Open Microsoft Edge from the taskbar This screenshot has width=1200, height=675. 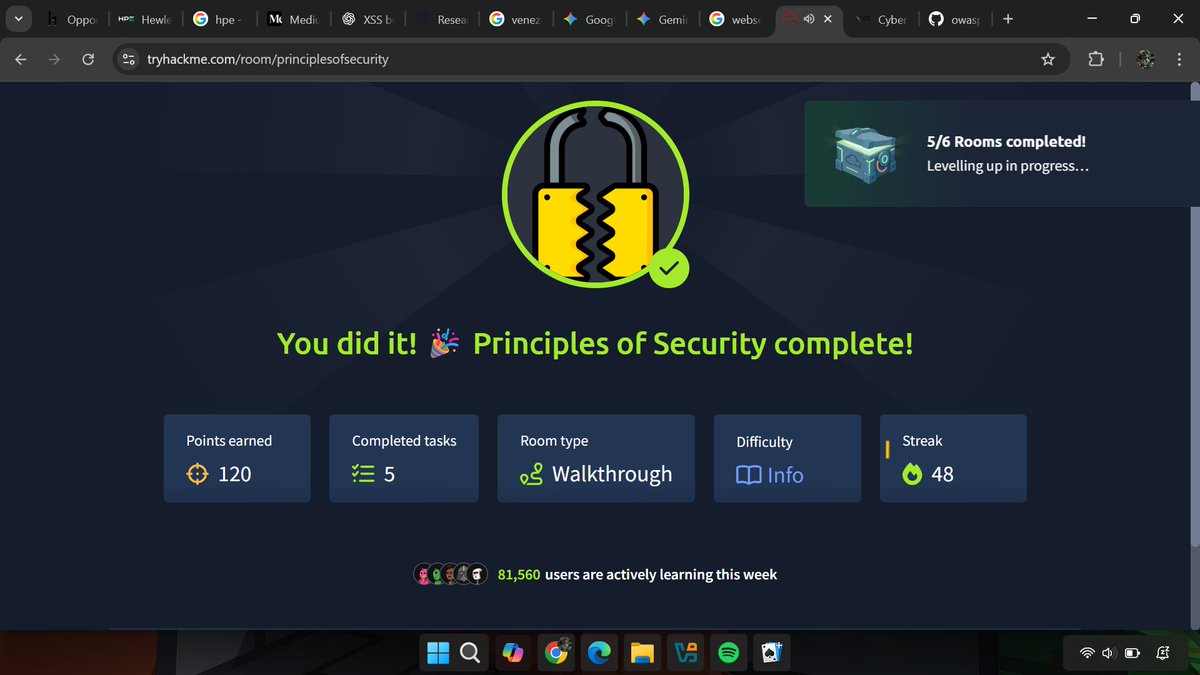point(599,653)
